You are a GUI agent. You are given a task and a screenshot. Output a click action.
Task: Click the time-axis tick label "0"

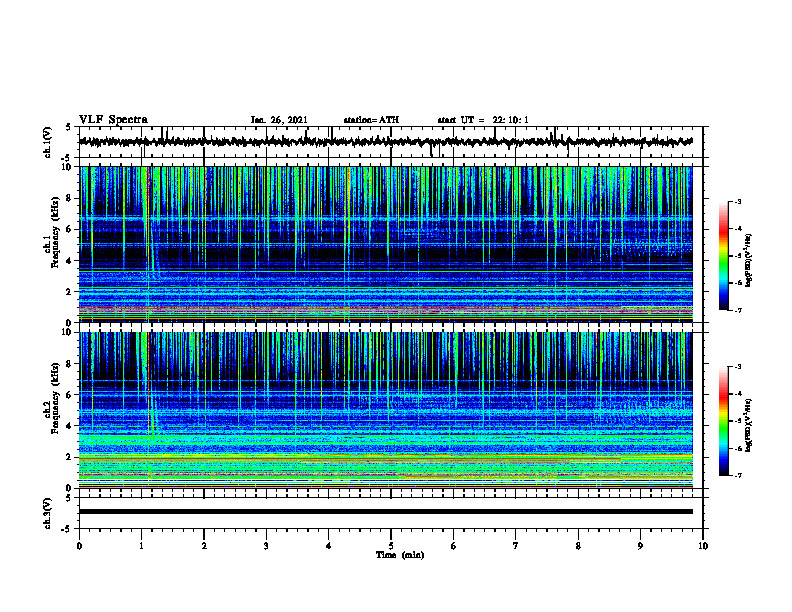click(x=79, y=546)
